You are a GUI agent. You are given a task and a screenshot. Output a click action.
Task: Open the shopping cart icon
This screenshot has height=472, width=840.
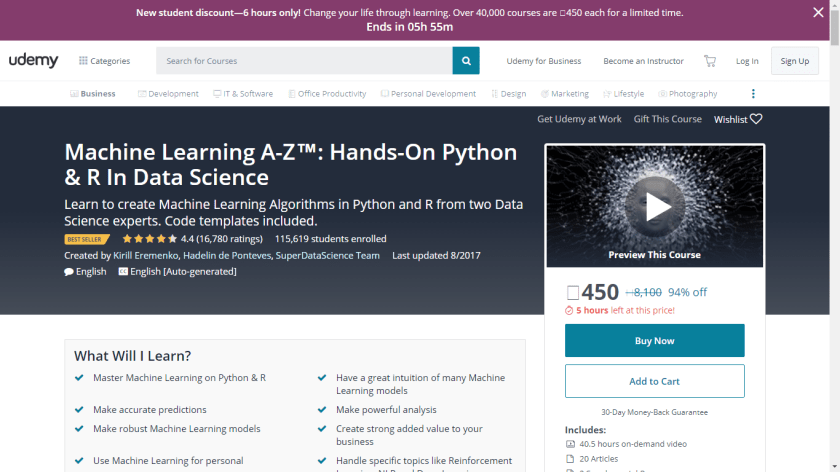(x=709, y=61)
